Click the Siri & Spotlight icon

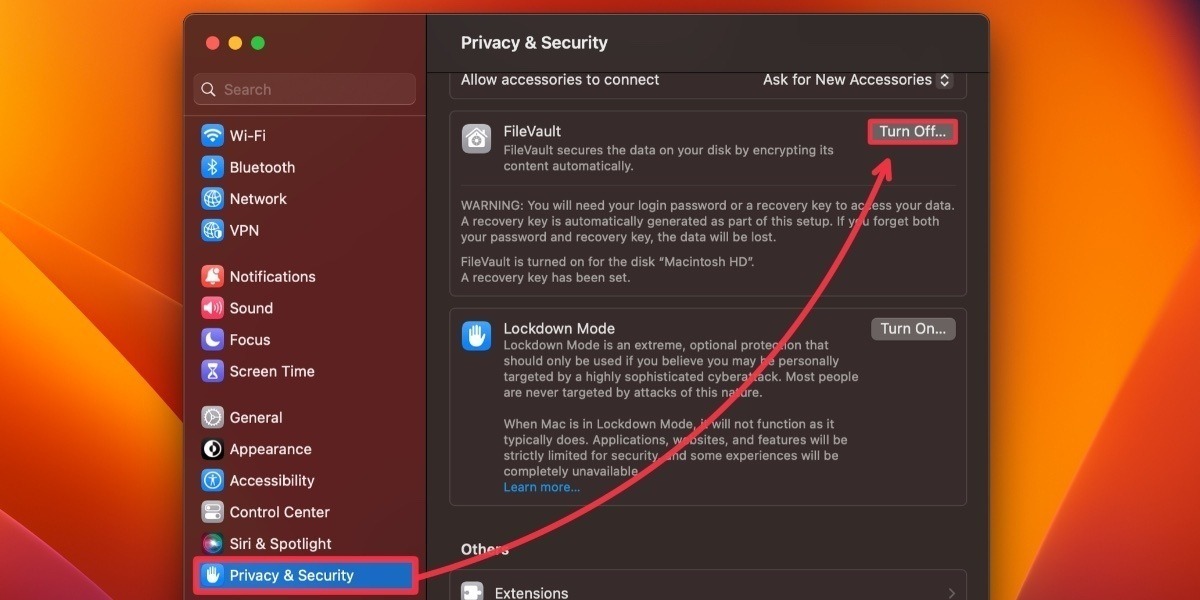pos(212,544)
